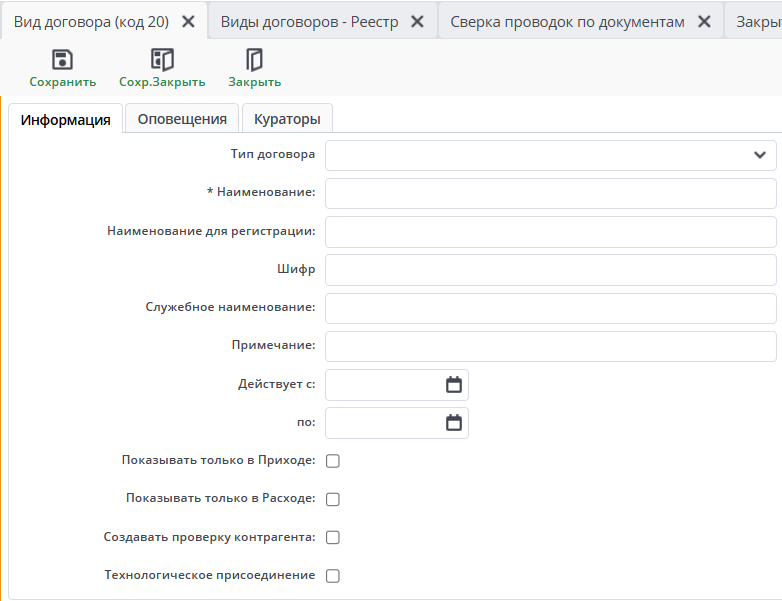Close the Виды договоров - Реестр tab

point(417,21)
